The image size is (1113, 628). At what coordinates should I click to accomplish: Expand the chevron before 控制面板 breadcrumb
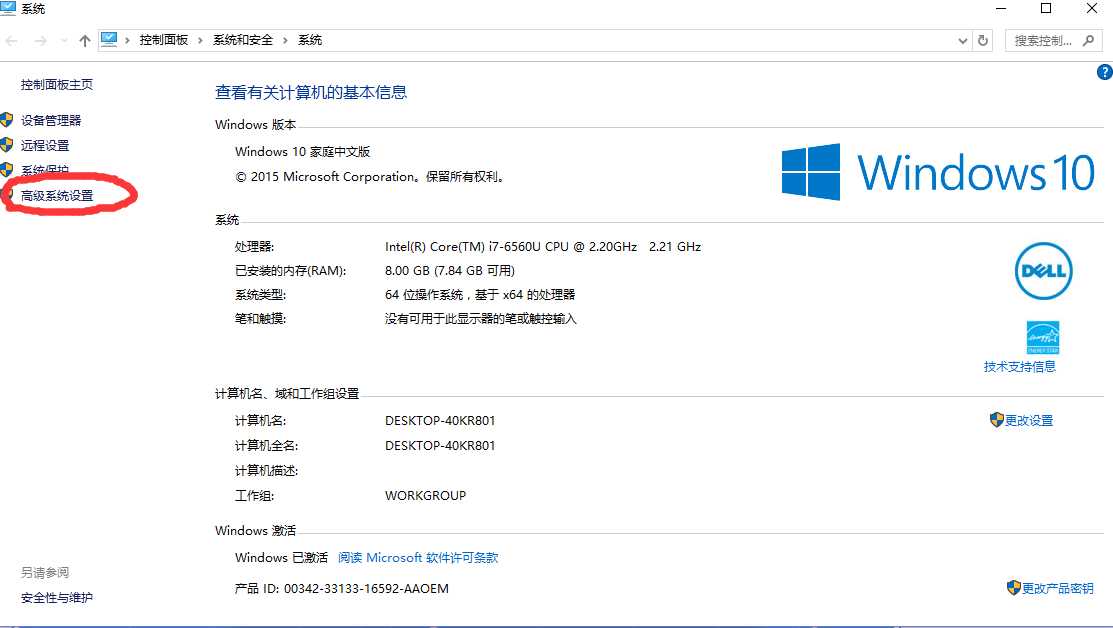click(128, 40)
